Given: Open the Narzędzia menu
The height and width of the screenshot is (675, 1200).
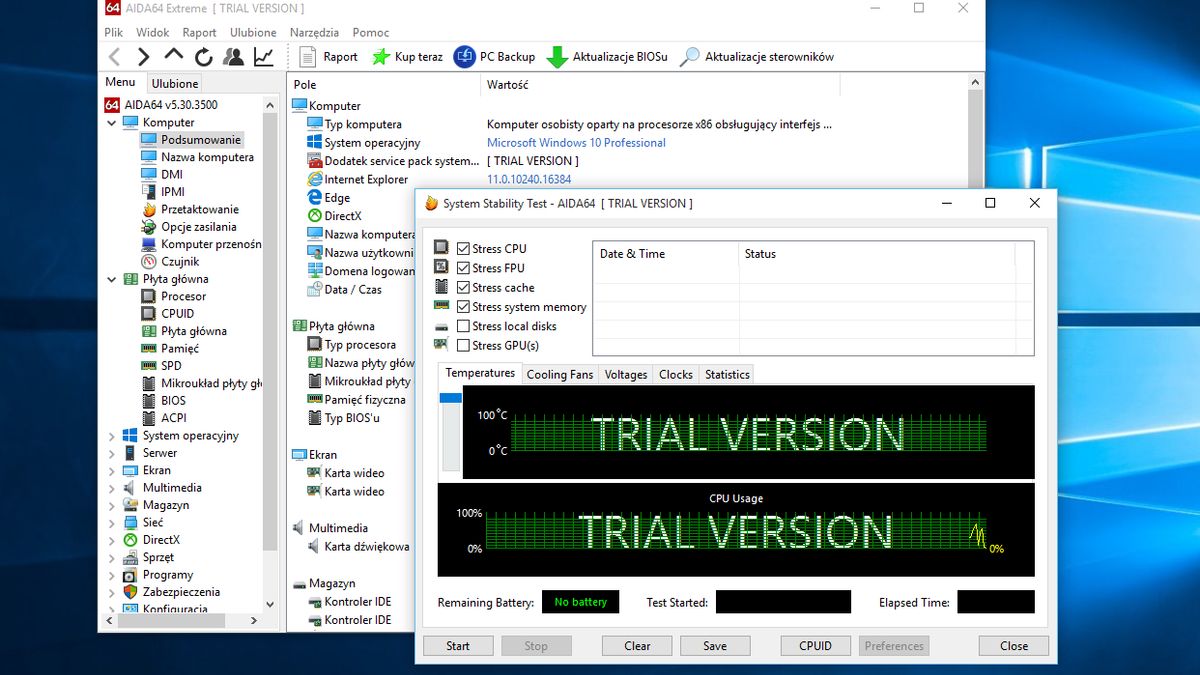Looking at the screenshot, I should 315,32.
